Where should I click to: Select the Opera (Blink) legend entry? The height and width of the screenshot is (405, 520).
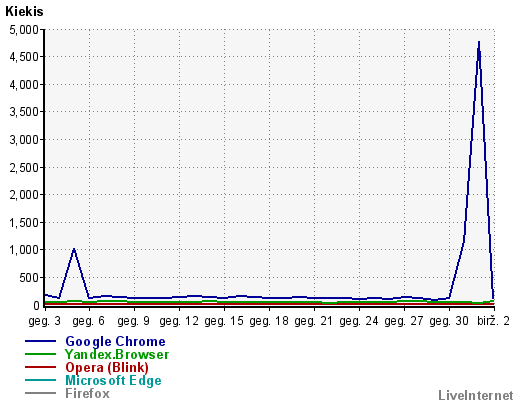tap(107, 367)
